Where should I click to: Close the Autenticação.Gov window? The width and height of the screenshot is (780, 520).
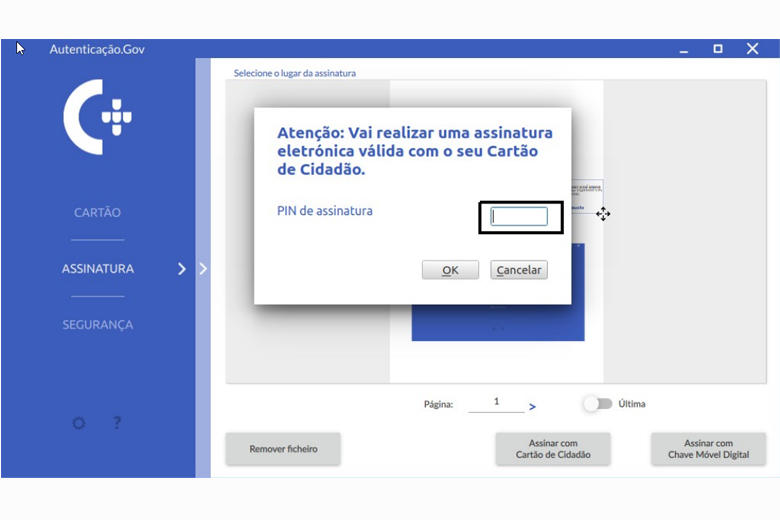pos(752,49)
